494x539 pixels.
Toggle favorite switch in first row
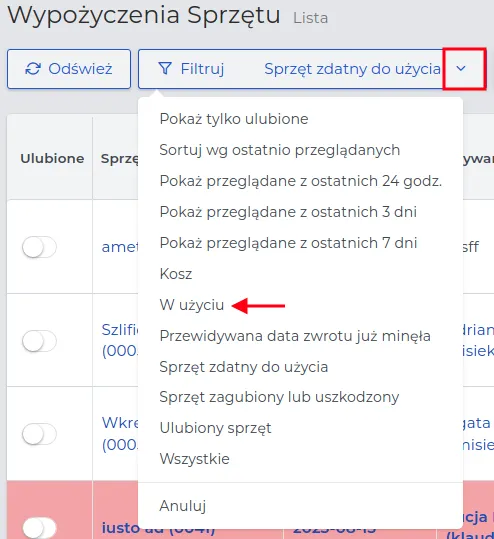(x=39, y=247)
